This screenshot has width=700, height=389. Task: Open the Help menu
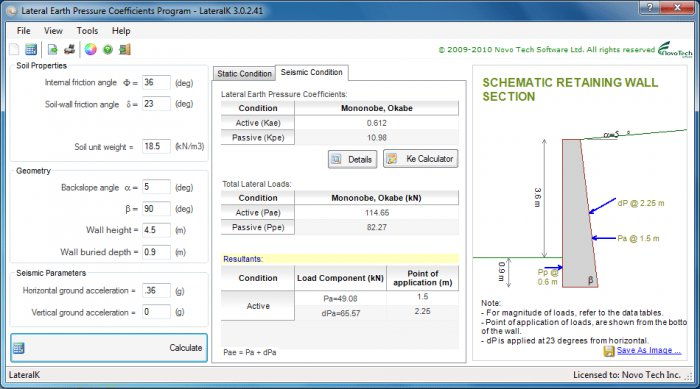[x=121, y=31]
